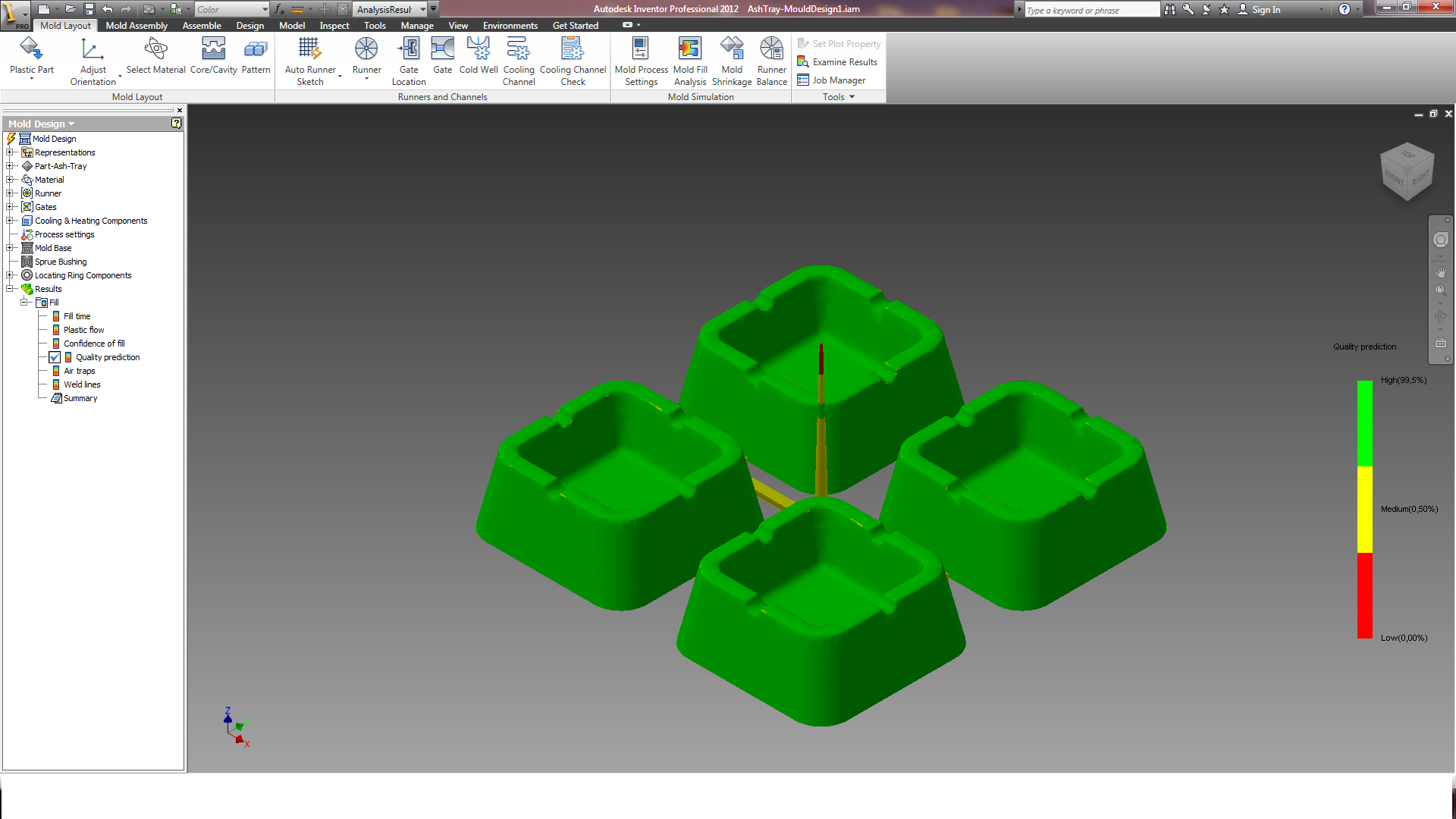Expand Cooling & Heating Components node
The image size is (1456, 819).
pos(11,221)
